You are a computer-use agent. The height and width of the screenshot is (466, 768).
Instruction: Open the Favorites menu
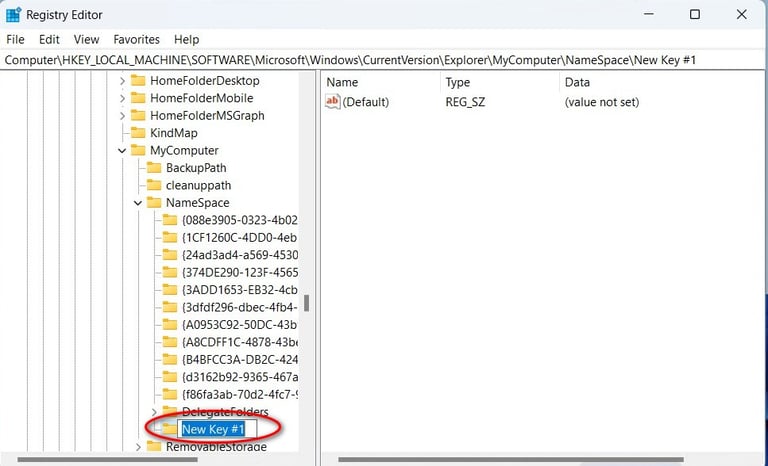point(136,39)
